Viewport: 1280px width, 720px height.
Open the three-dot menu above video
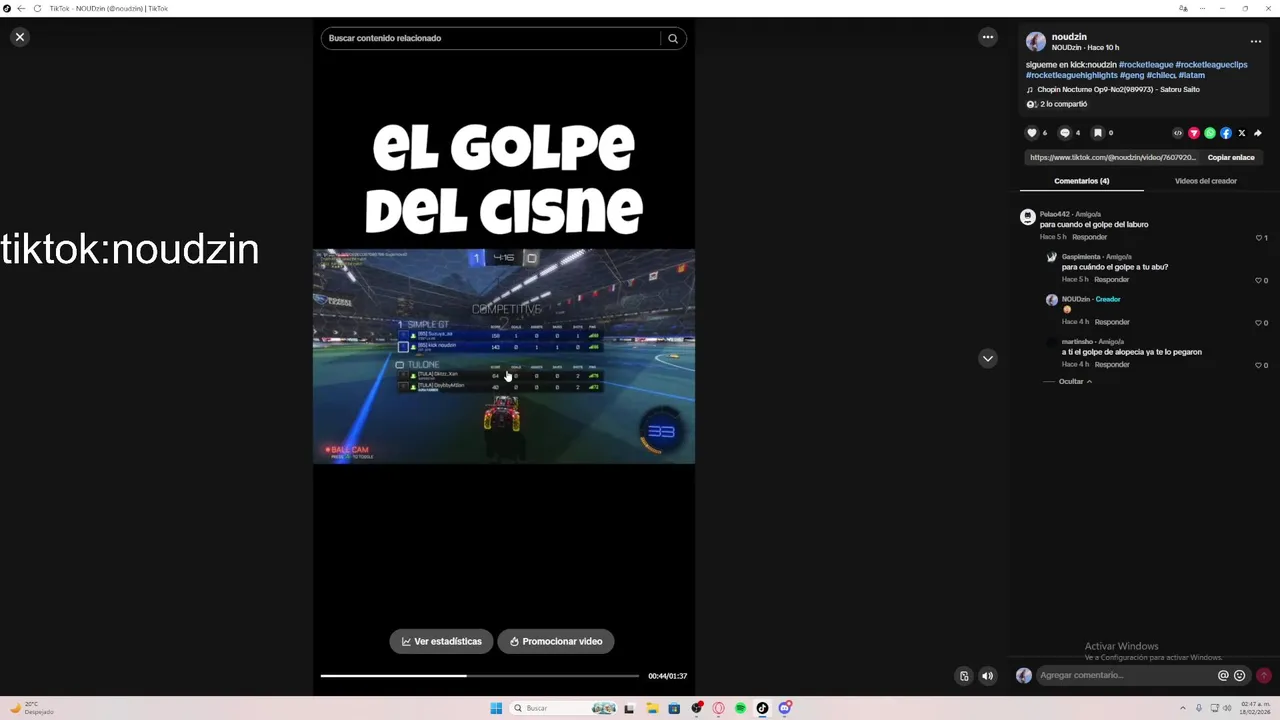pyautogui.click(x=988, y=37)
